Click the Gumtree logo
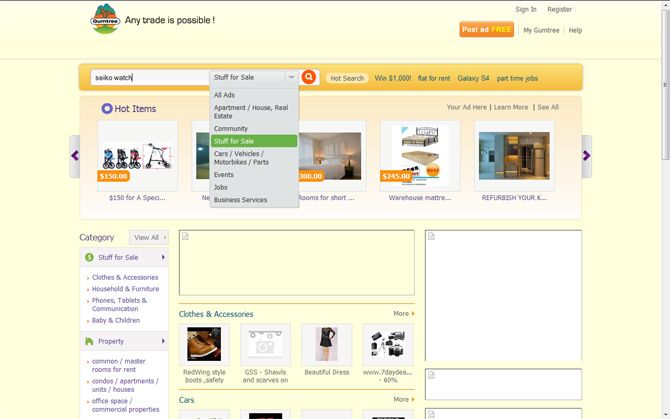The width and height of the screenshot is (670, 419). click(x=105, y=19)
